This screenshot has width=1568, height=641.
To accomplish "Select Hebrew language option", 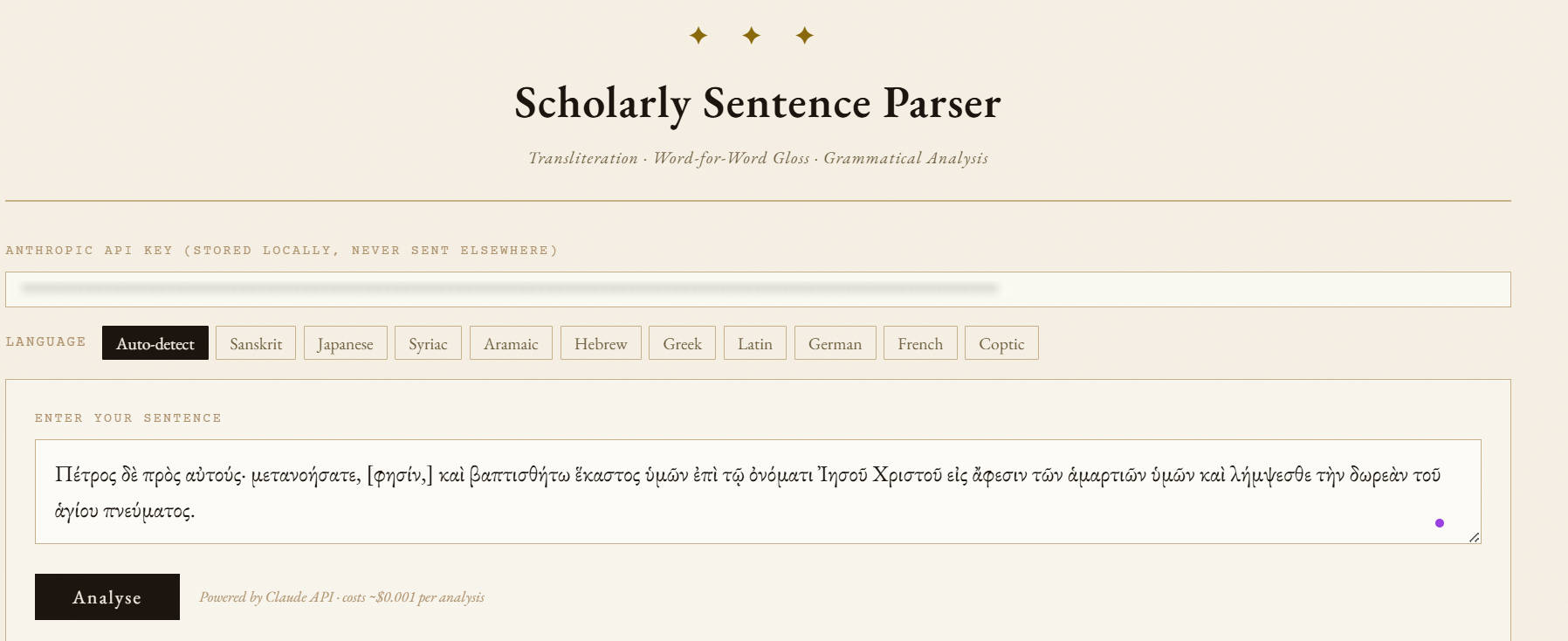I will pos(601,343).
